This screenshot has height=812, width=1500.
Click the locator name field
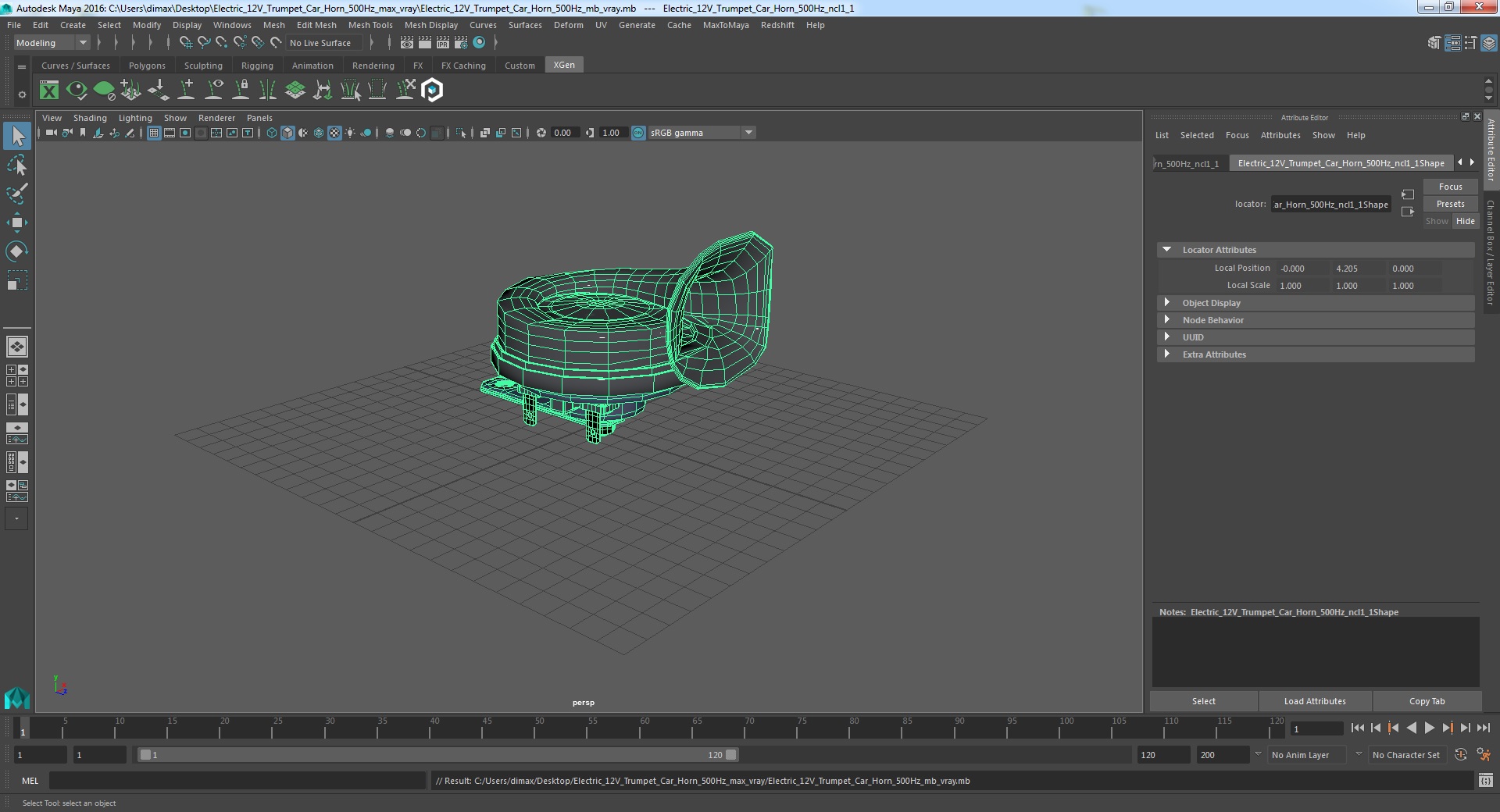[1330, 205]
